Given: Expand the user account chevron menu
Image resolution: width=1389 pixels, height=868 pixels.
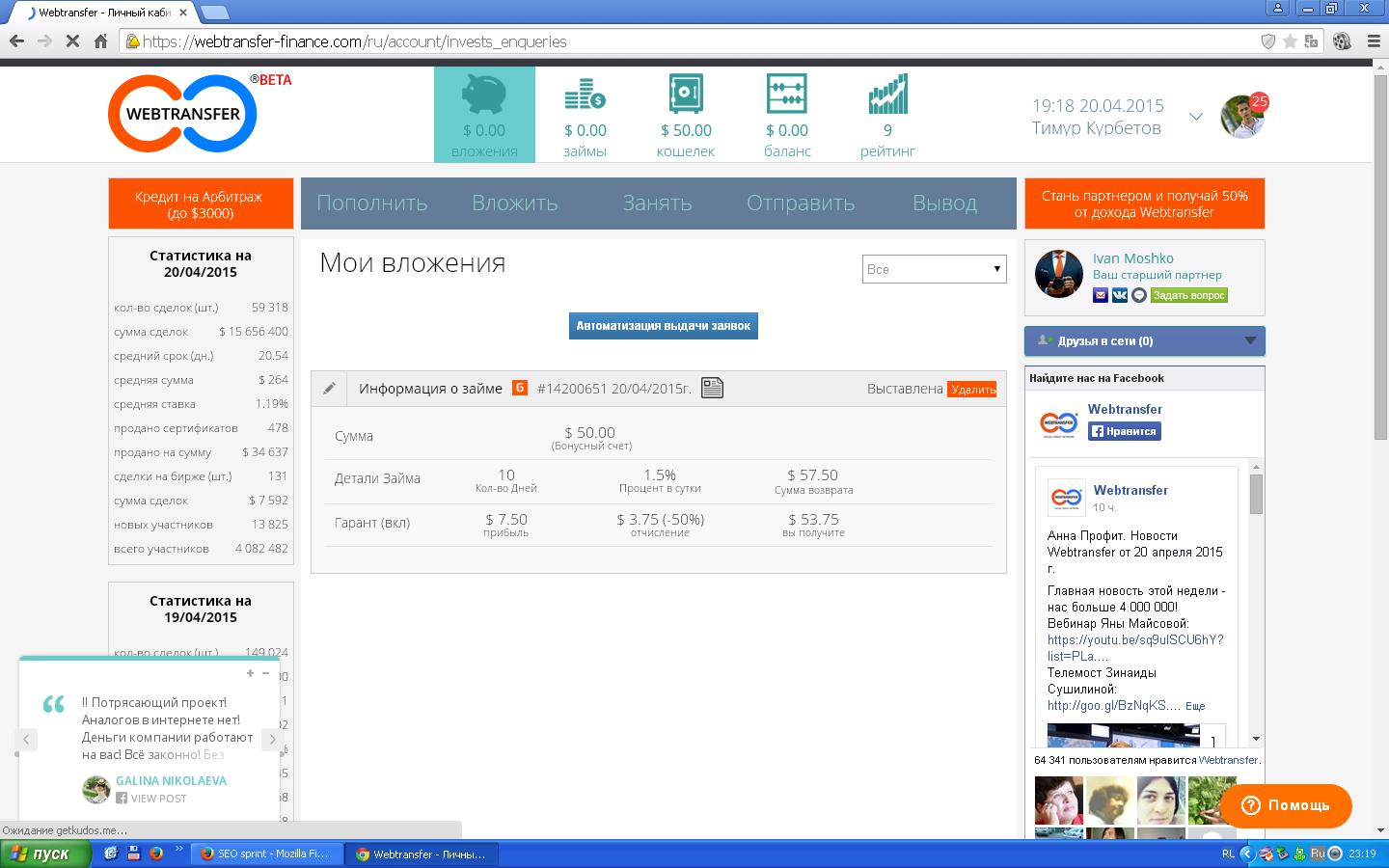Looking at the screenshot, I should pyautogui.click(x=1196, y=117).
